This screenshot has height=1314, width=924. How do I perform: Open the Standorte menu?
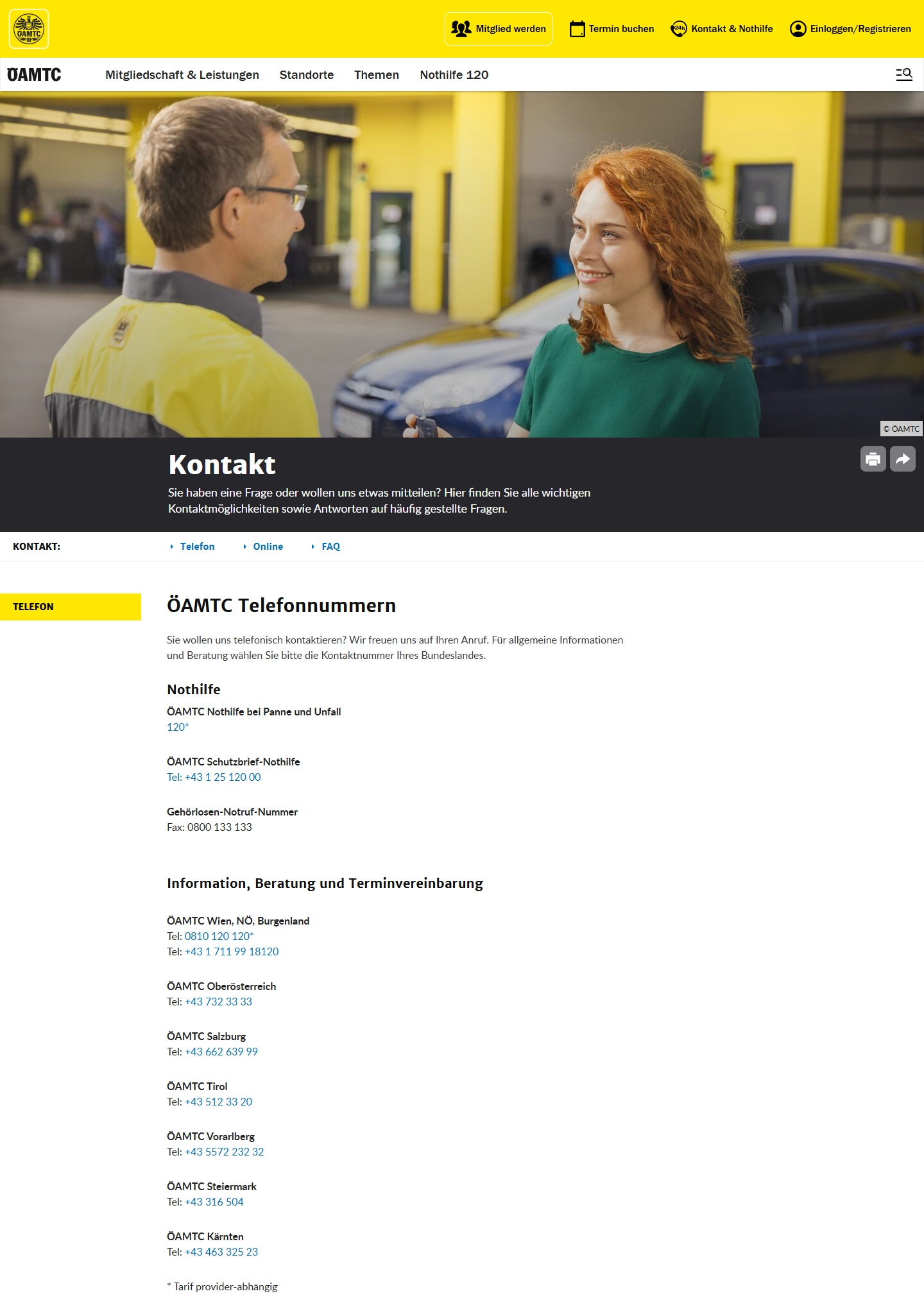point(307,74)
